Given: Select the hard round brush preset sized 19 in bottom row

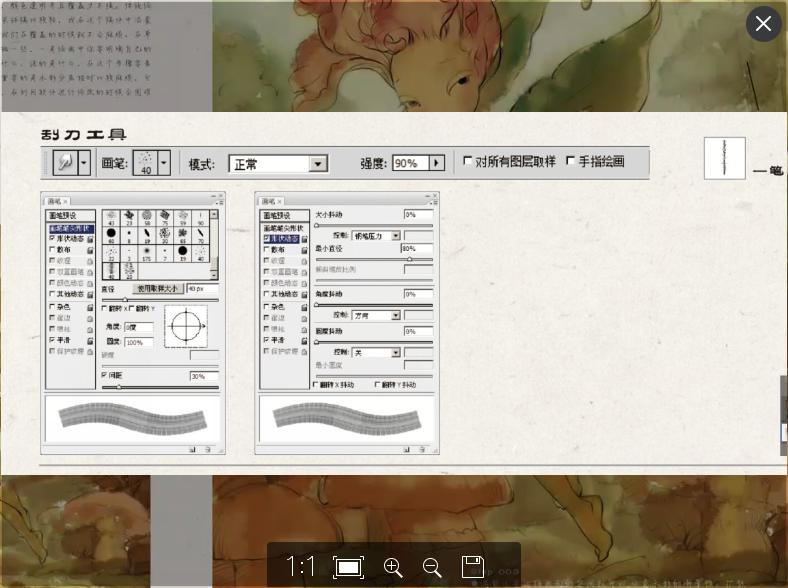Looking at the screenshot, I should tap(182, 252).
